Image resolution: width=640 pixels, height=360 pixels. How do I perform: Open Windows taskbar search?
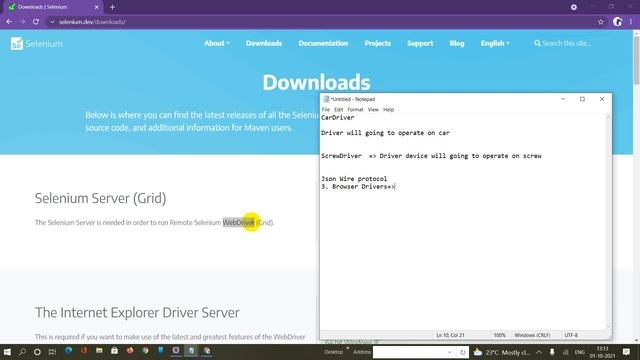click(22, 351)
